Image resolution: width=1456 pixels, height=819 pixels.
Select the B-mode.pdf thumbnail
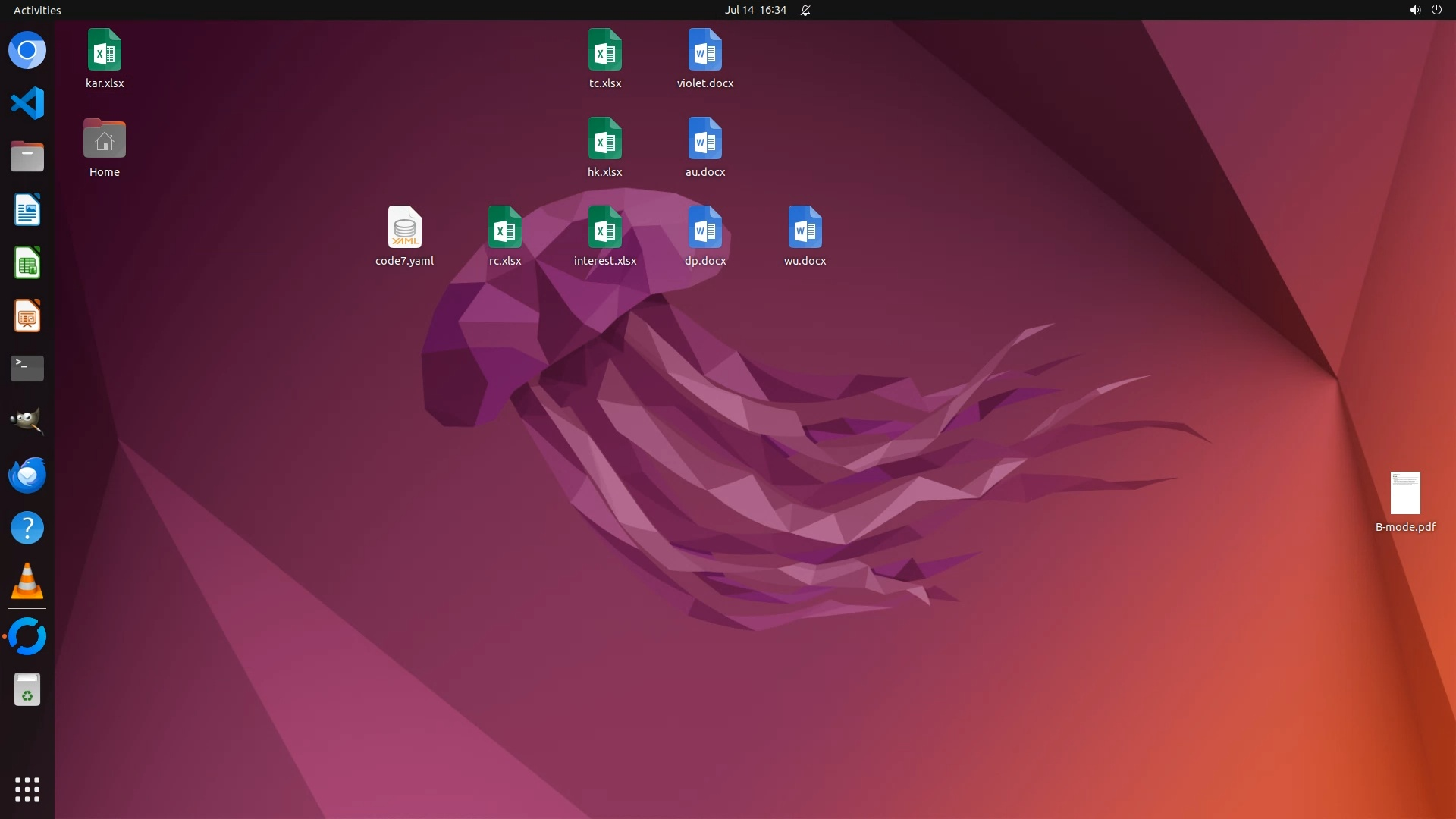(x=1404, y=493)
